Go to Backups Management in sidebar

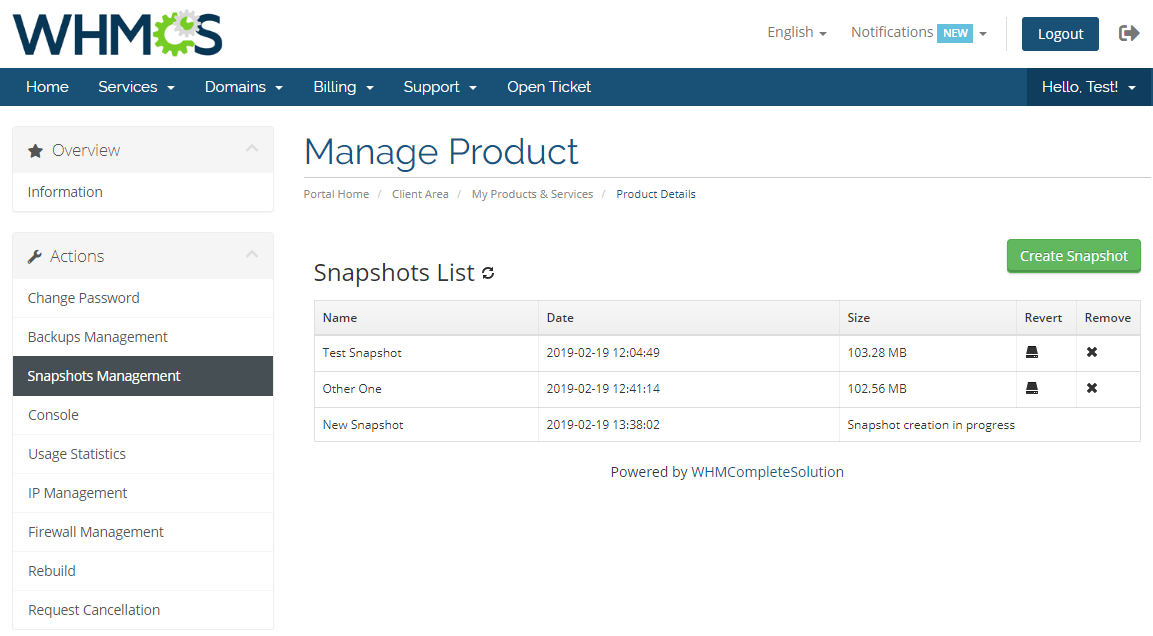point(98,337)
